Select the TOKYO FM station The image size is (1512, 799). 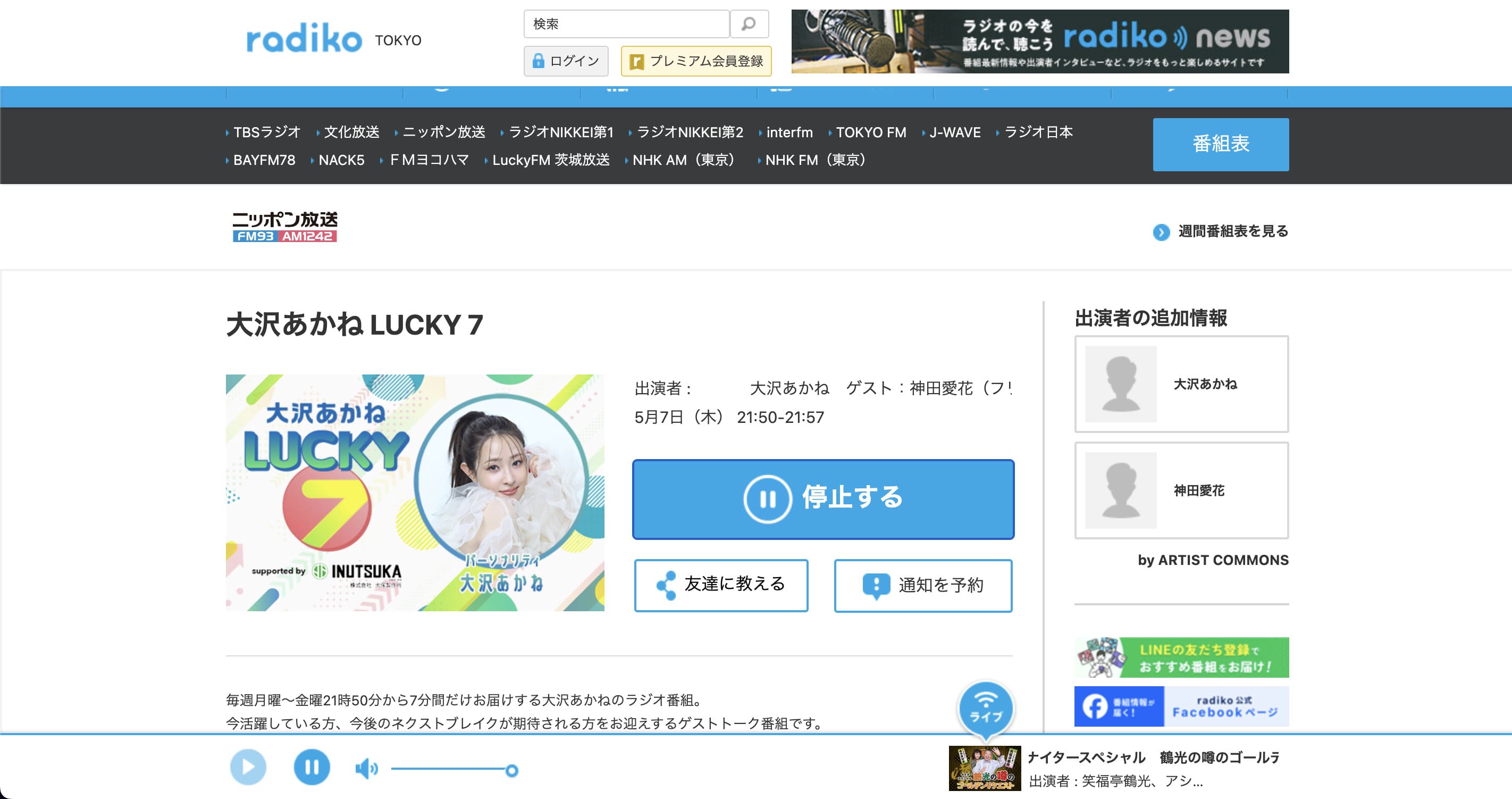pyautogui.click(x=870, y=132)
